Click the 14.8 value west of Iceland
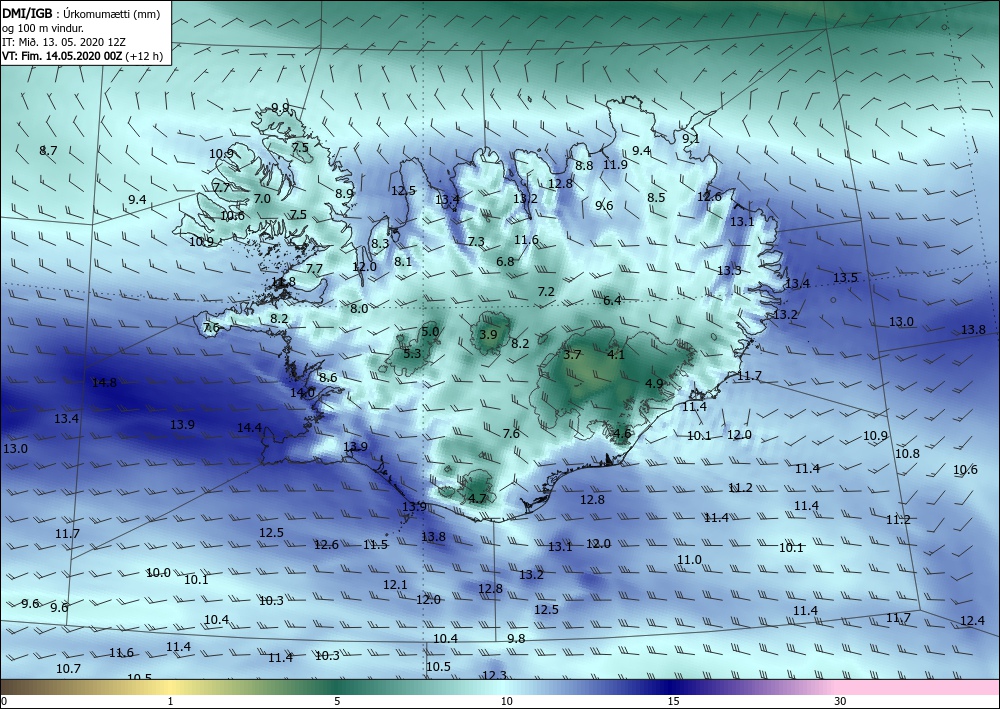The height and width of the screenshot is (709, 1000). tap(104, 383)
